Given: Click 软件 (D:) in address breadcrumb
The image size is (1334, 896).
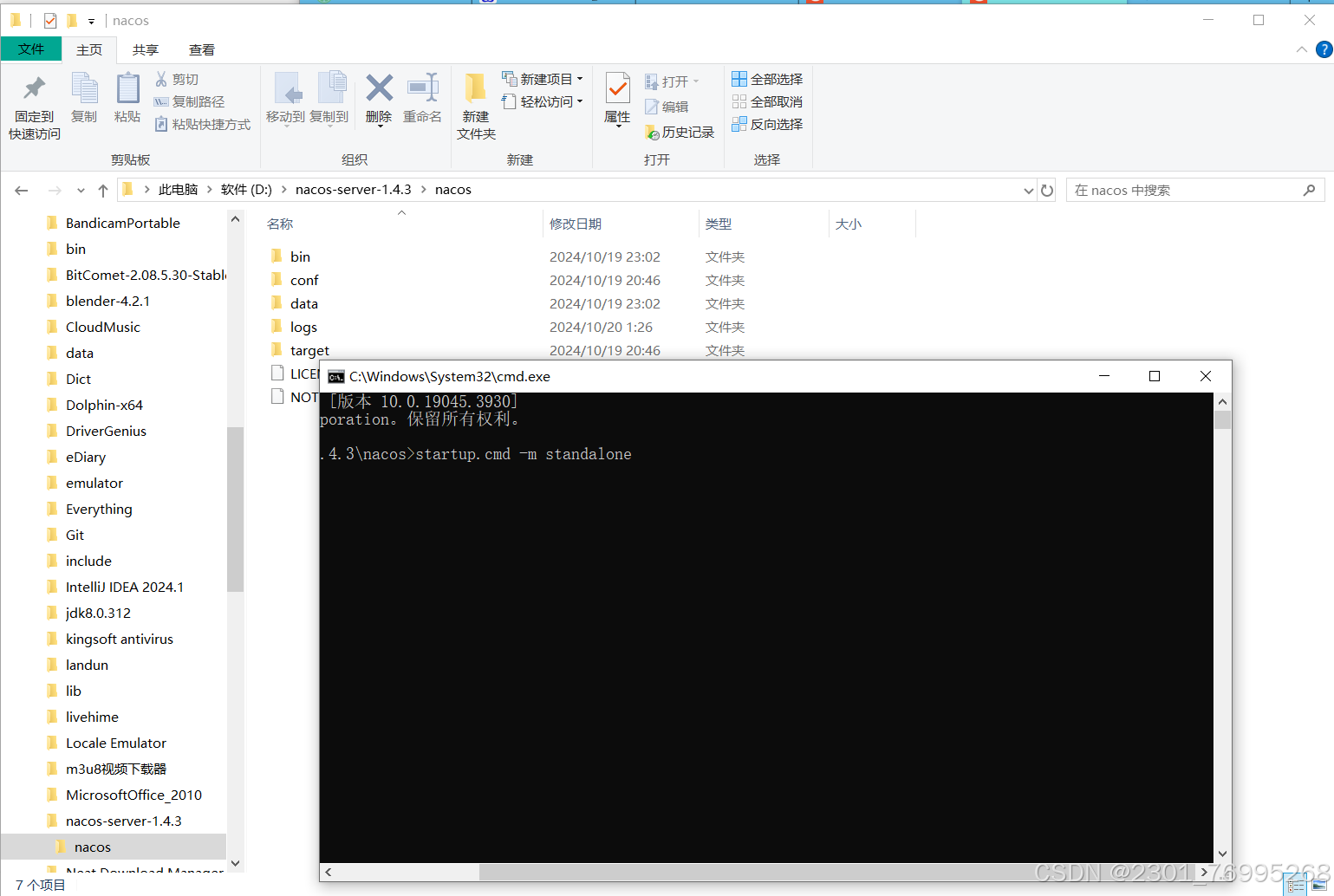Looking at the screenshot, I should [246, 190].
